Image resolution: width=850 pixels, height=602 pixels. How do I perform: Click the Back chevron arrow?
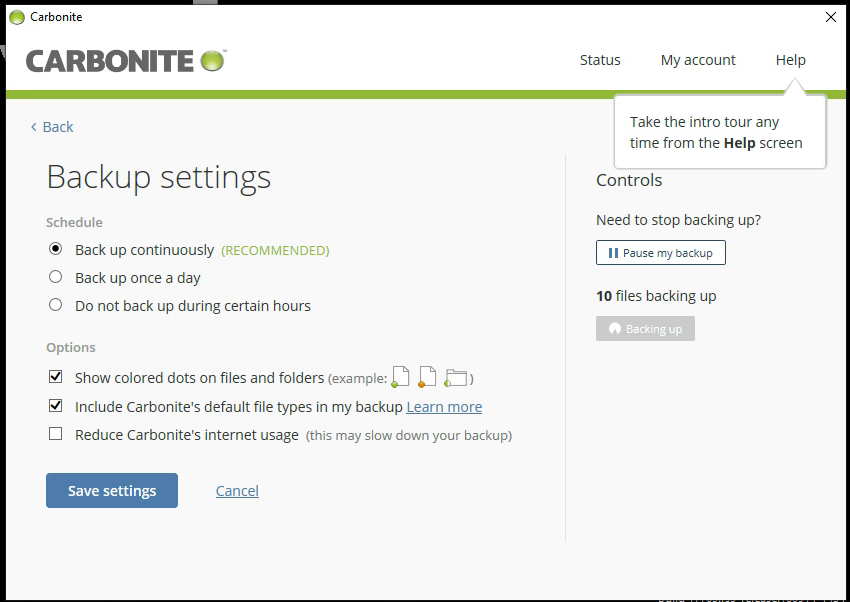pyautogui.click(x=34, y=127)
